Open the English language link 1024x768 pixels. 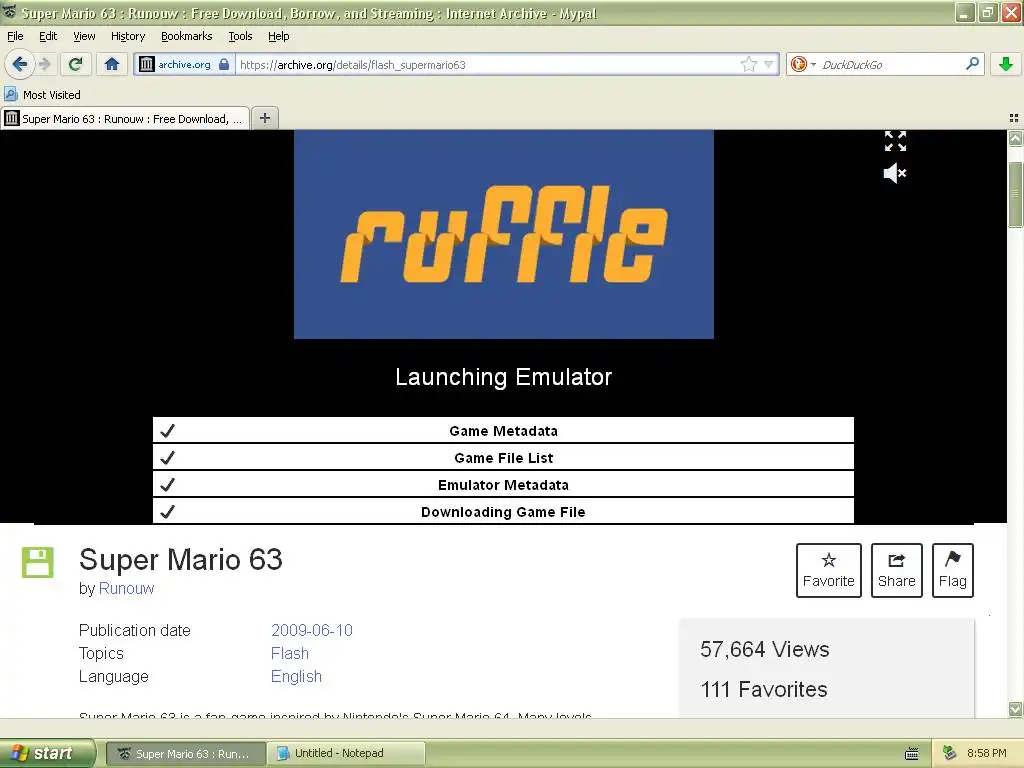296,677
